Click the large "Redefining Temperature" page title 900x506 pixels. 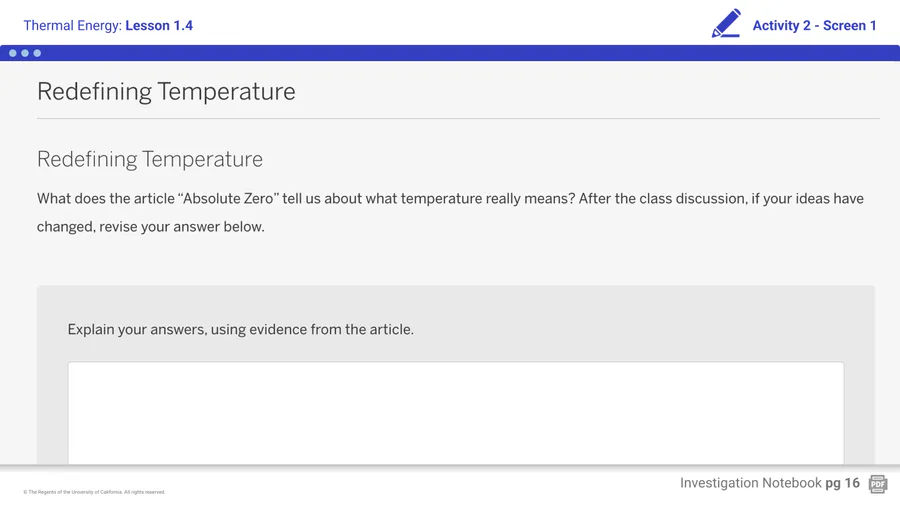(x=166, y=92)
